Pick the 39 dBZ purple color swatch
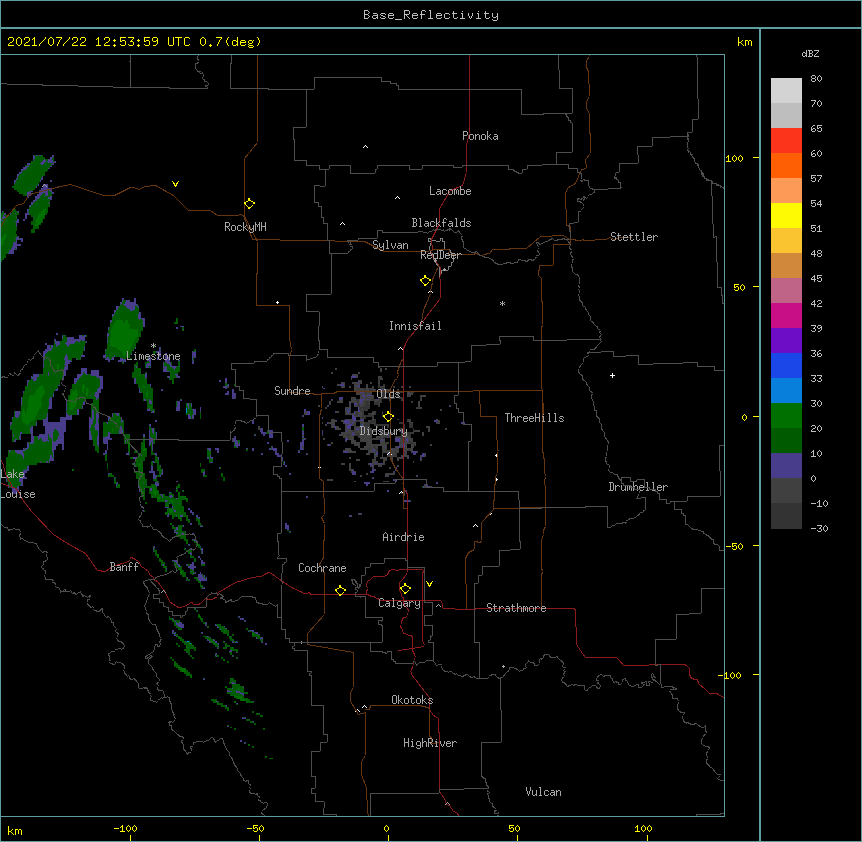862x842 pixels. point(786,341)
